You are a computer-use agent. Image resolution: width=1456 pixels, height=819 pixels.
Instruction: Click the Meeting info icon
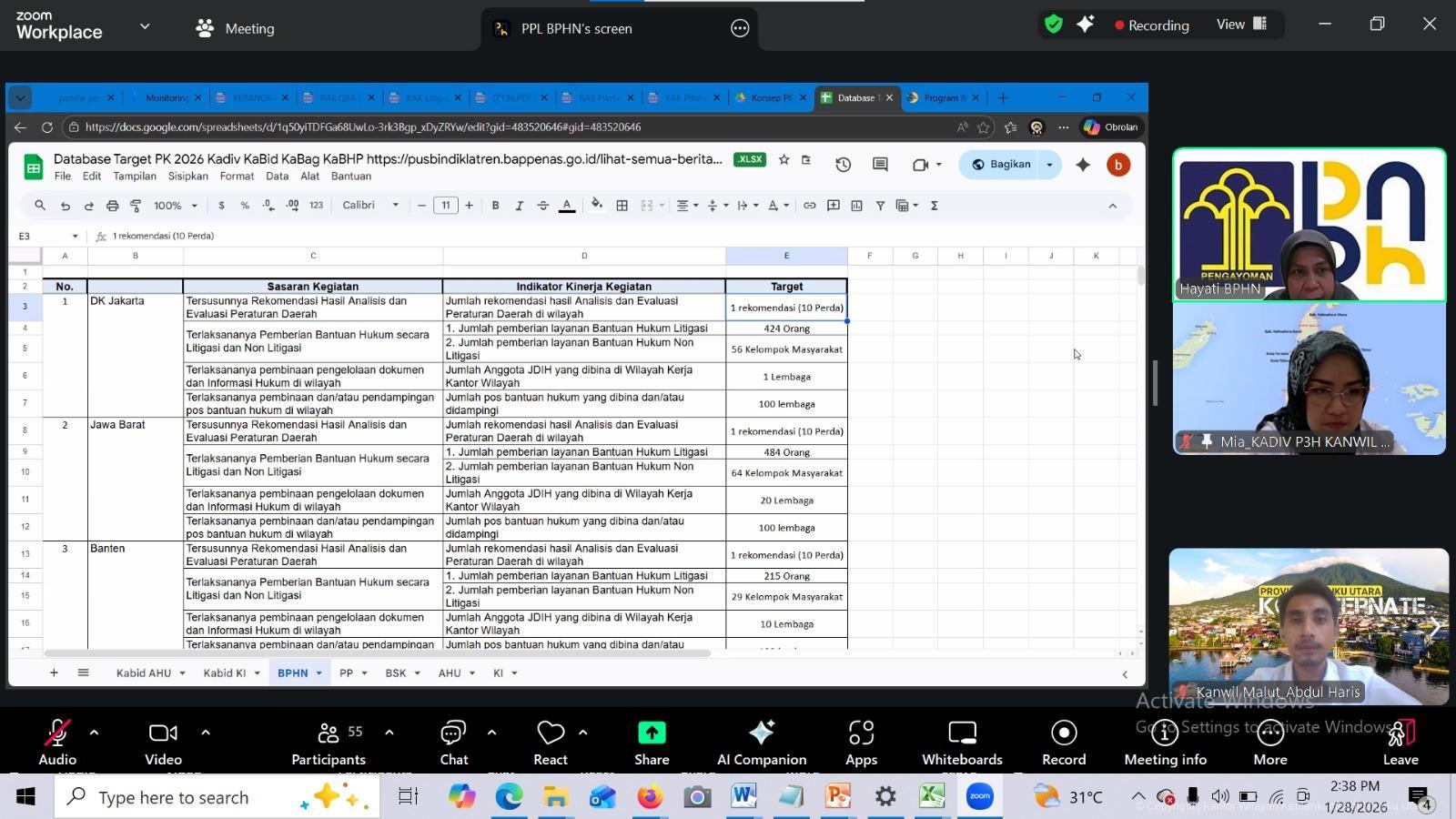(x=1165, y=733)
